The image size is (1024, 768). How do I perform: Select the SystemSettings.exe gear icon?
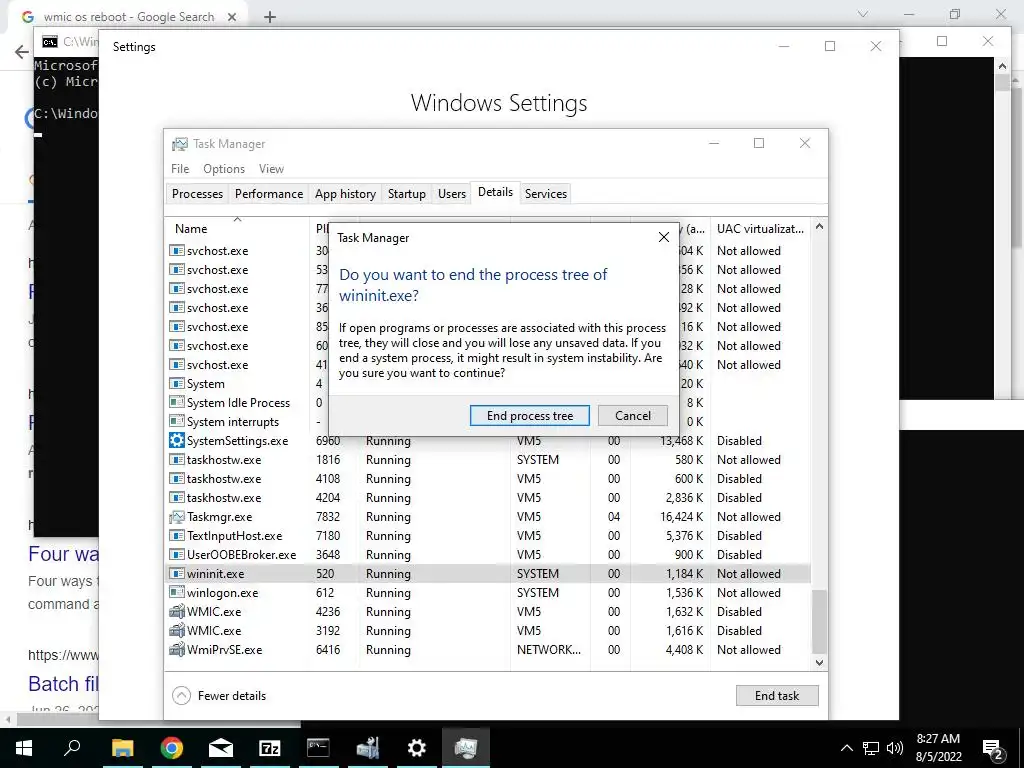pos(176,441)
